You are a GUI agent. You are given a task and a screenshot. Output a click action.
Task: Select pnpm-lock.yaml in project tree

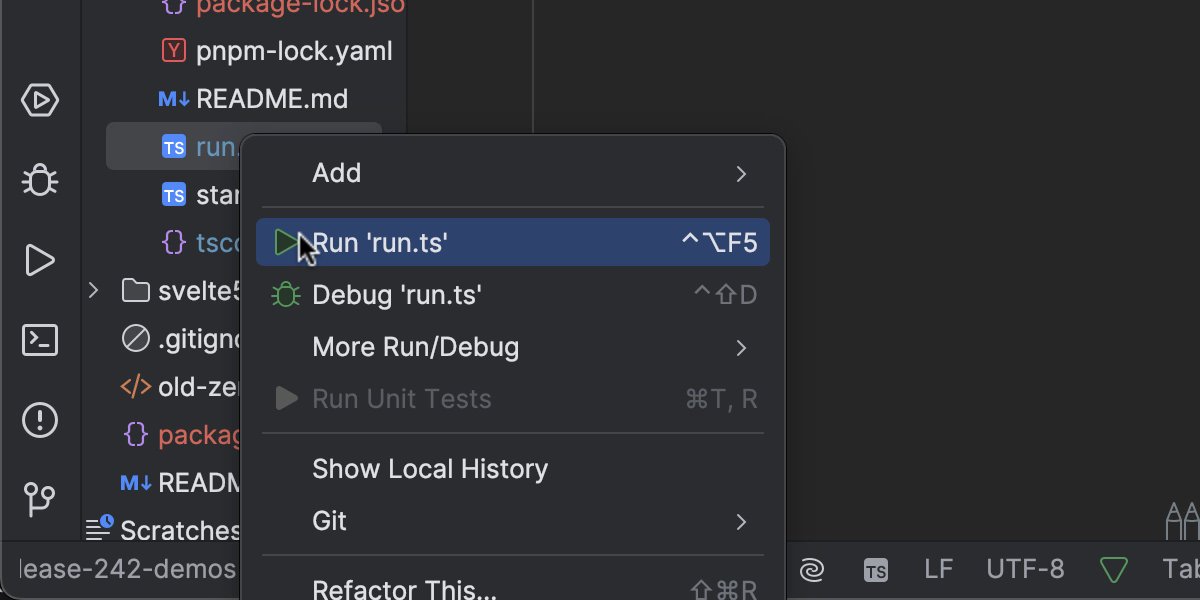293,50
